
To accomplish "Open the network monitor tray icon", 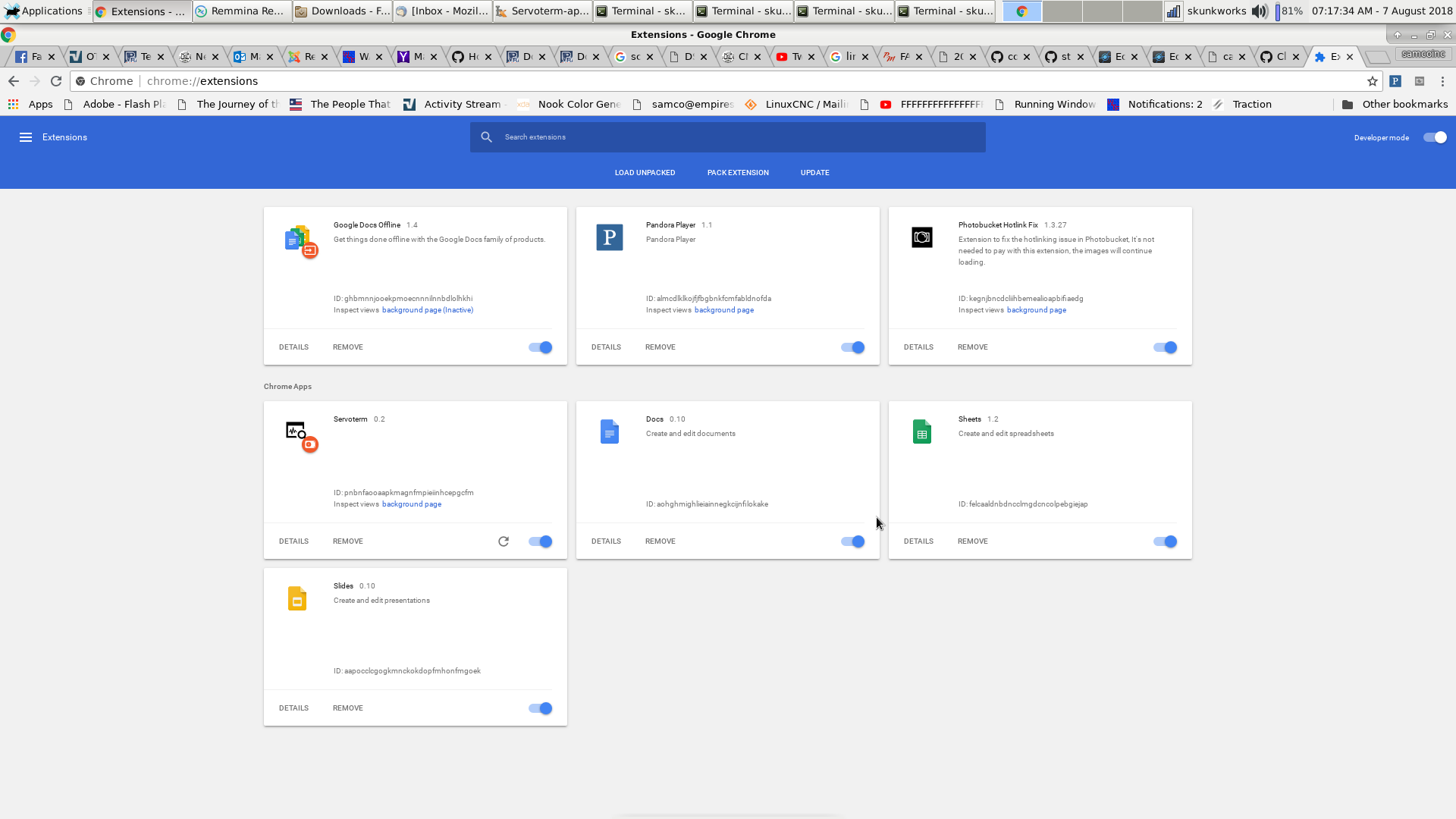I will 1173,11.
